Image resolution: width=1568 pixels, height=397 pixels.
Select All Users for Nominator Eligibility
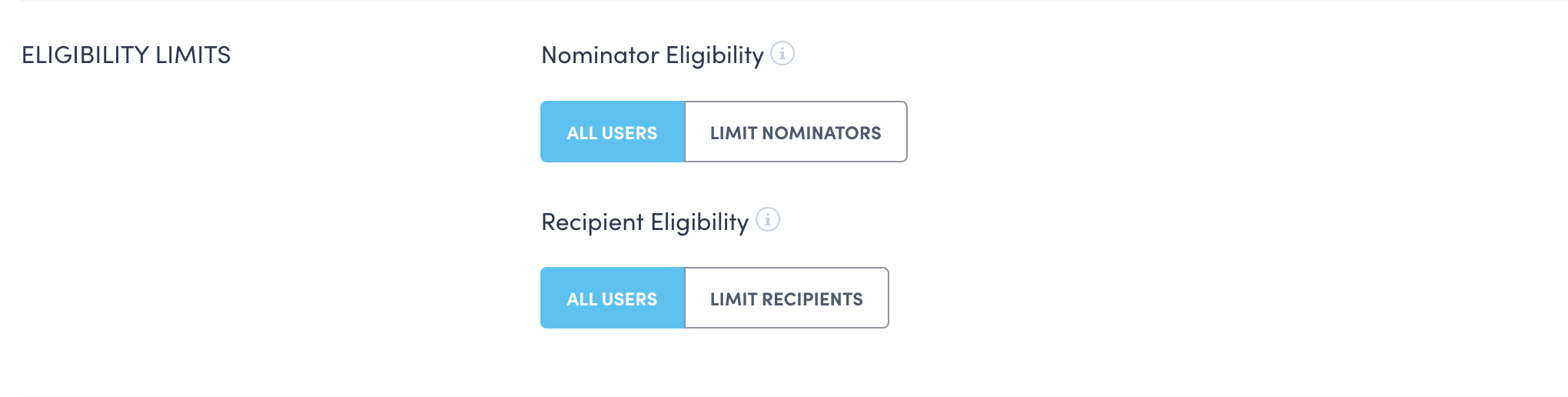pos(612,132)
